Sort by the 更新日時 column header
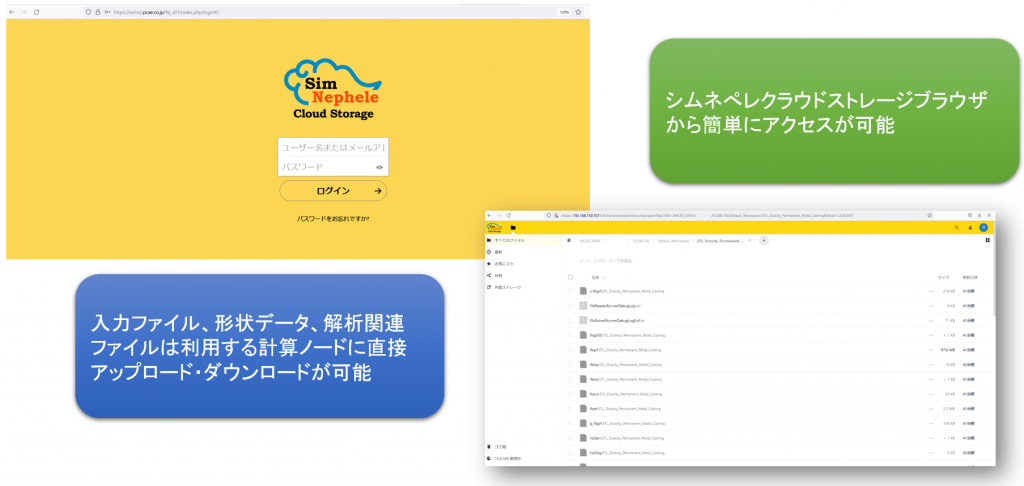The height and width of the screenshot is (486, 1024). coord(970,277)
